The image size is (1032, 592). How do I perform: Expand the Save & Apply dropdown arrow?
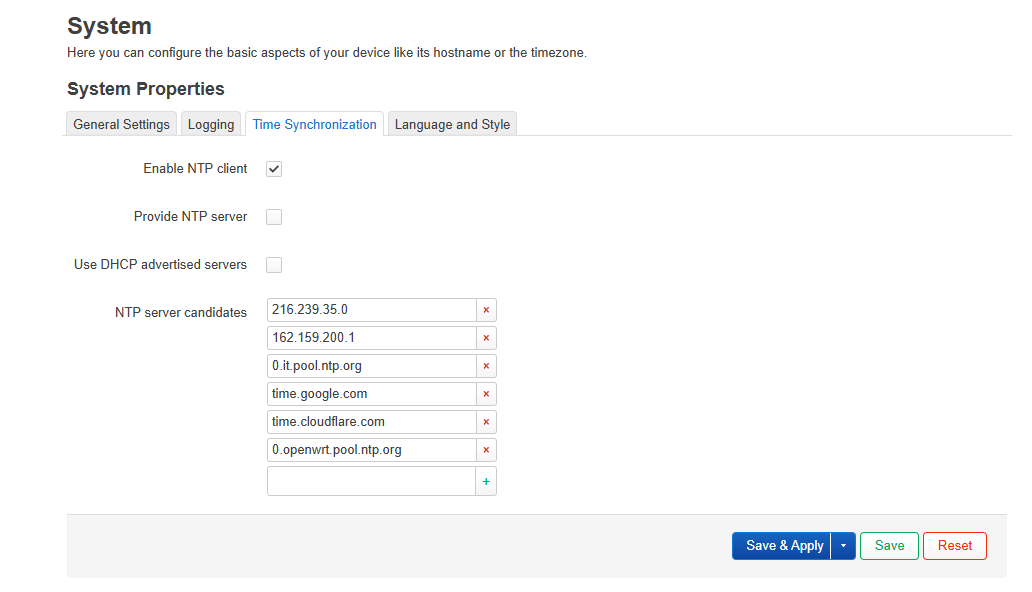pyautogui.click(x=843, y=546)
